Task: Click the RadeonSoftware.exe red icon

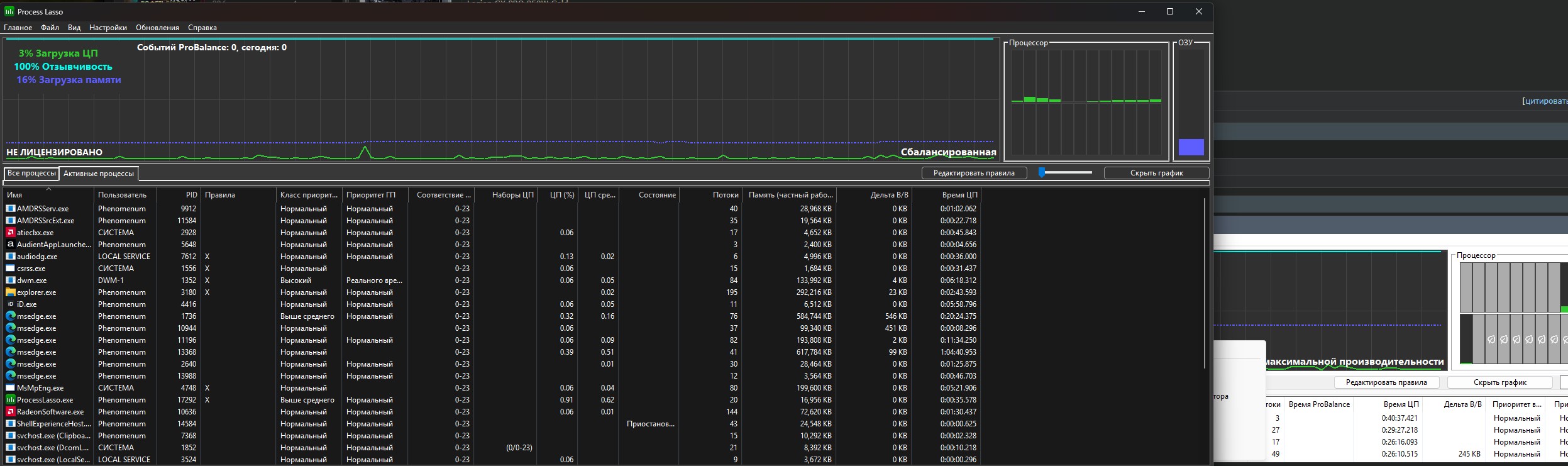Action: click(x=10, y=412)
